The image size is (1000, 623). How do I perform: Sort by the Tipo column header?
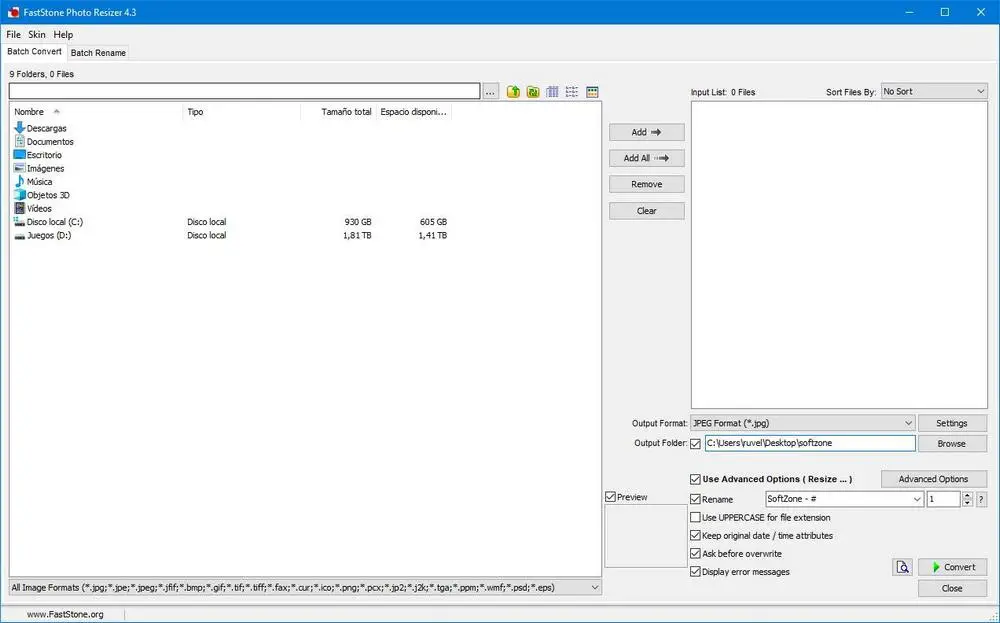(x=242, y=112)
